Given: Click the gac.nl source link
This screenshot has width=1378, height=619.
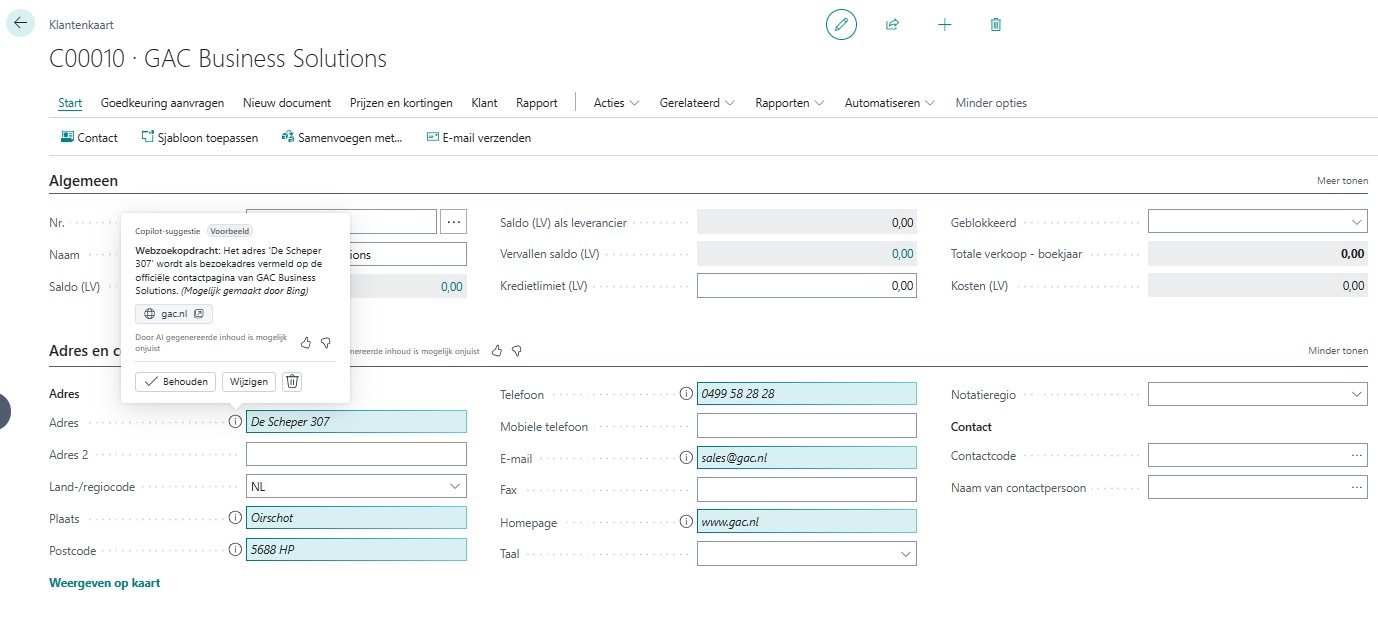Looking at the screenshot, I should click(174, 314).
